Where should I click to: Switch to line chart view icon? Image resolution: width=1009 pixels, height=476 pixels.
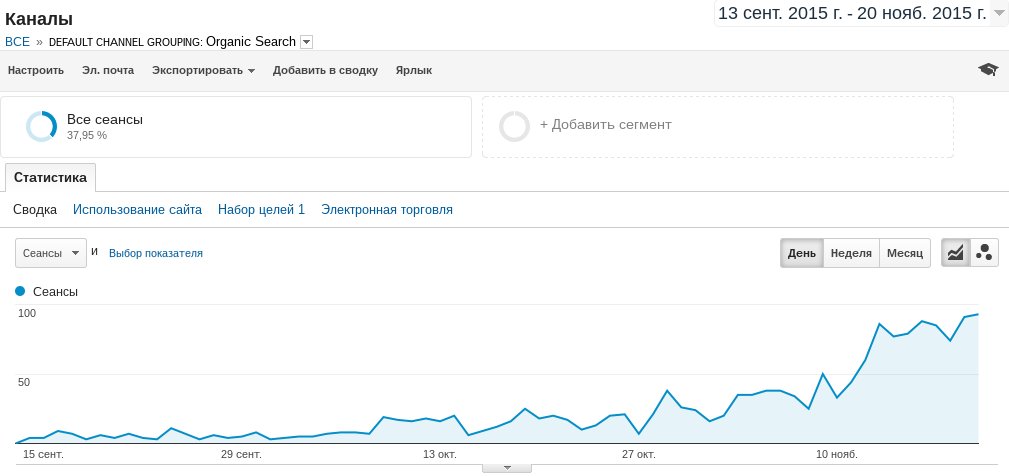tap(956, 253)
